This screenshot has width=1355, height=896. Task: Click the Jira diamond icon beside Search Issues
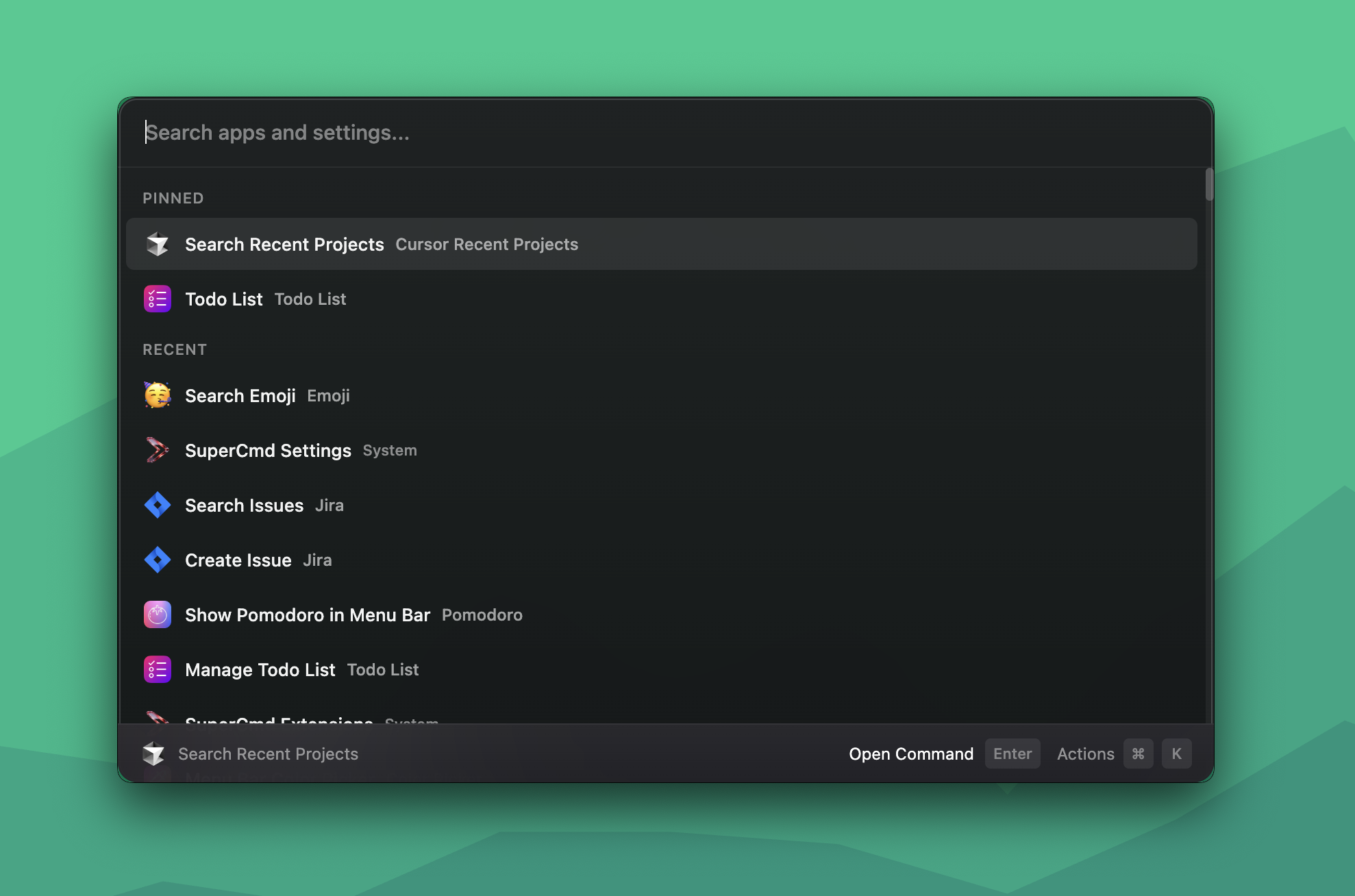click(x=157, y=505)
